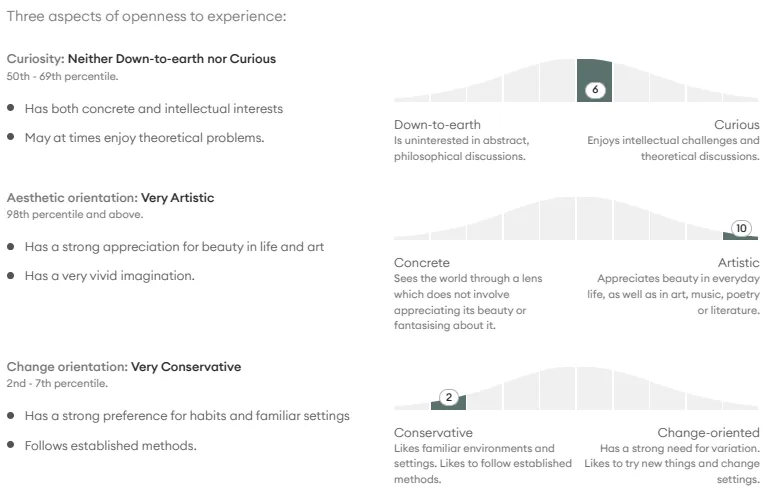Click the score 2 badge on Change chart
The height and width of the screenshot is (503, 771).
point(448,397)
